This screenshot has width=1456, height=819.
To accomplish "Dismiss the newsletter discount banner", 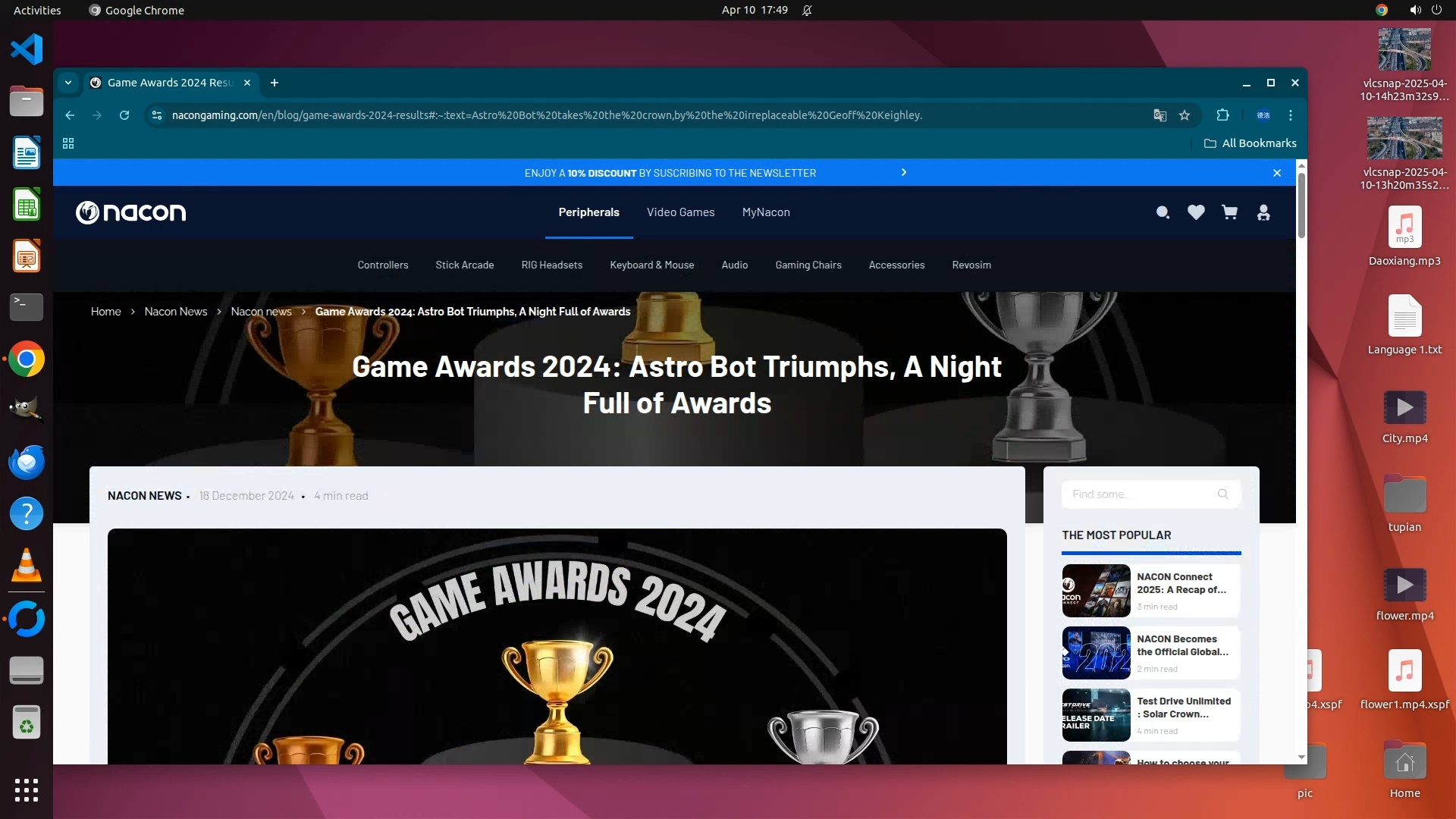I will [x=1277, y=173].
